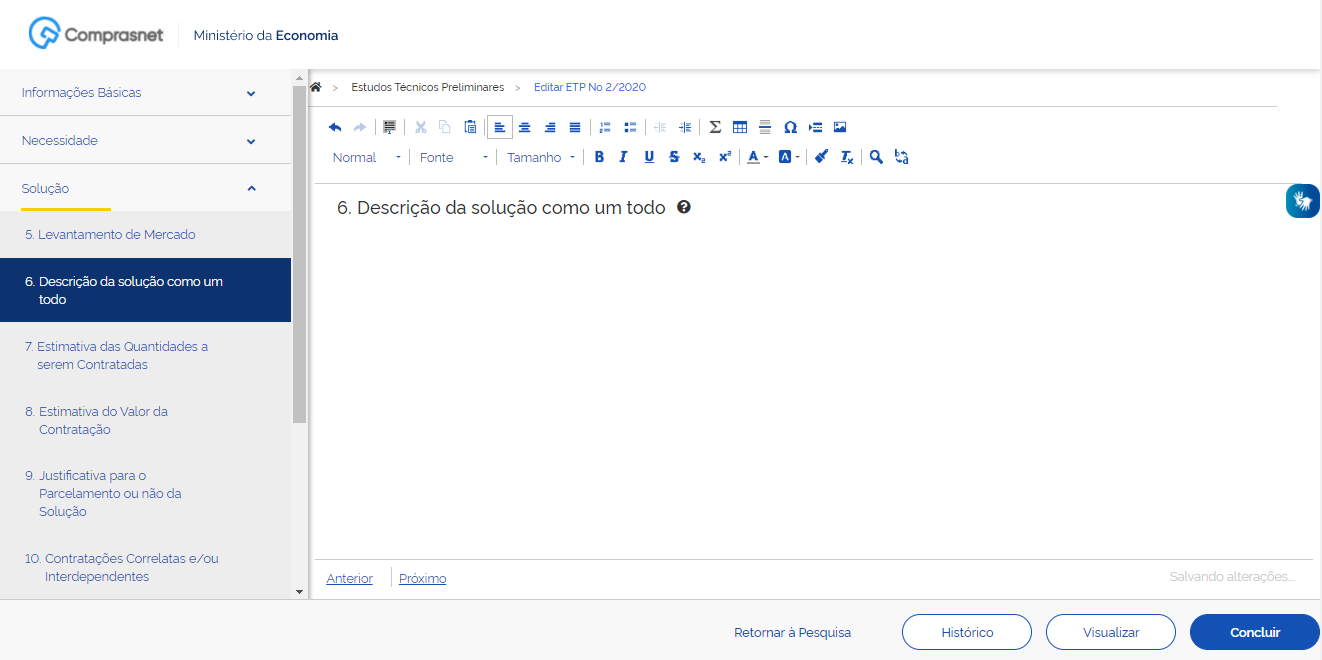Insert an image via the picture icon
The width and height of the screenshot is (1322, 660).
click(x=840, y=127)
